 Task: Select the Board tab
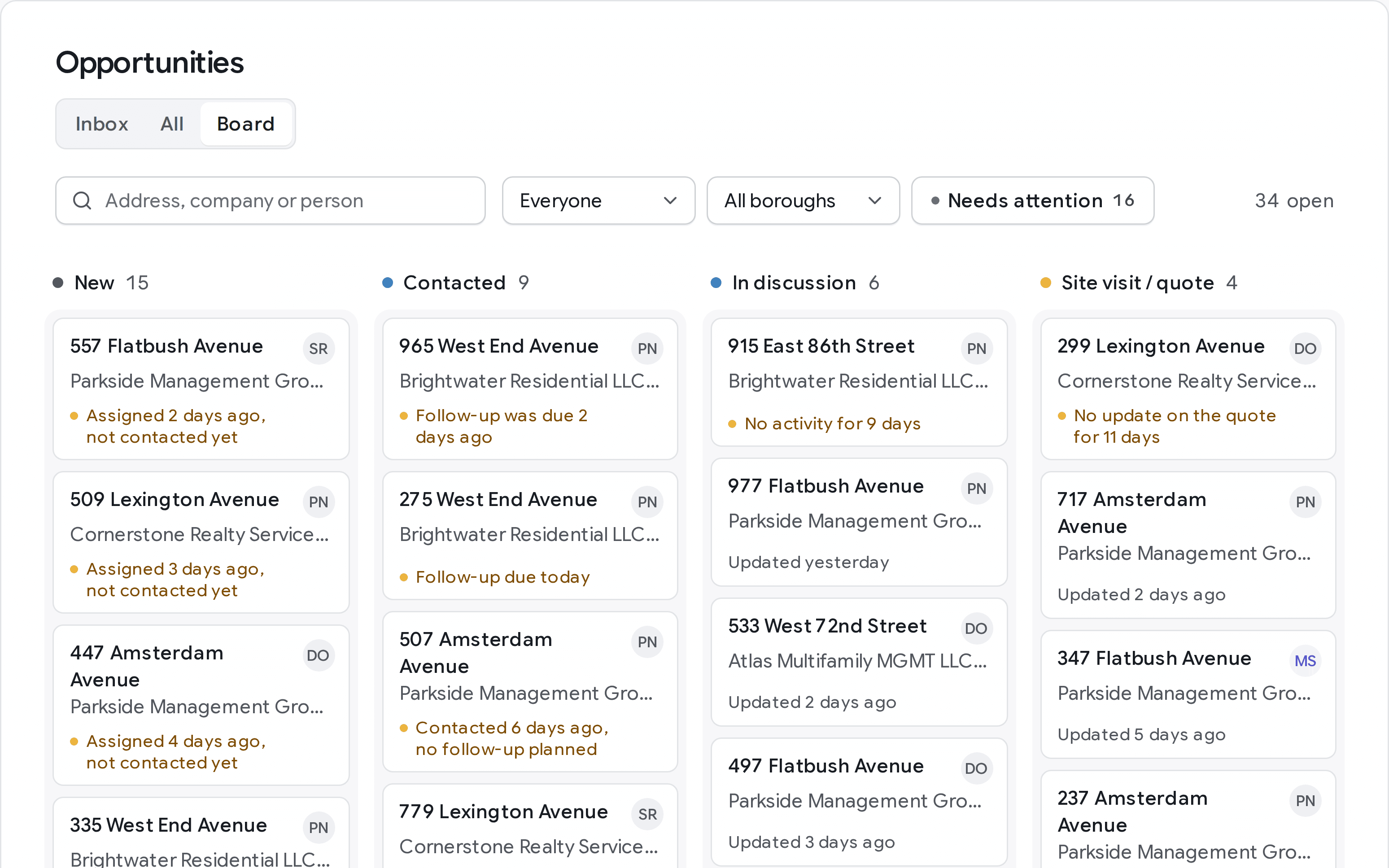(x=246, y=124)
